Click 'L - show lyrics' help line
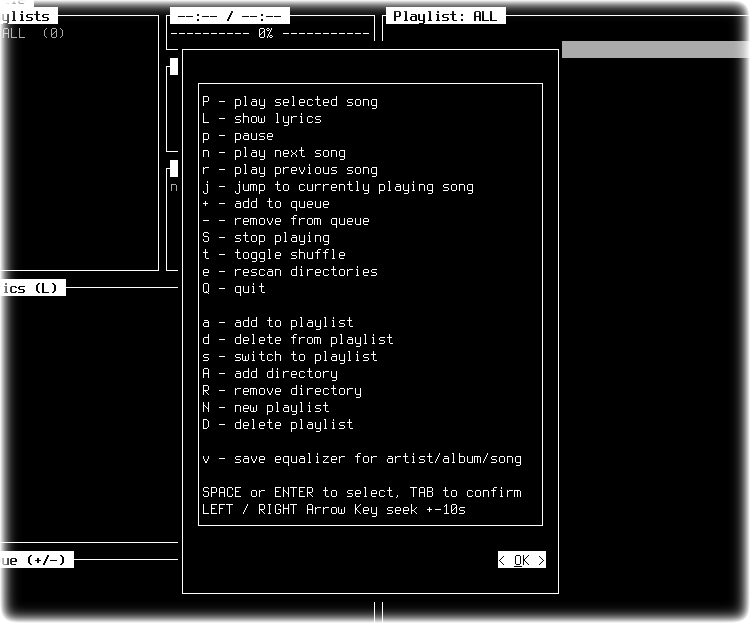750x623 pixels. point(262,118)
